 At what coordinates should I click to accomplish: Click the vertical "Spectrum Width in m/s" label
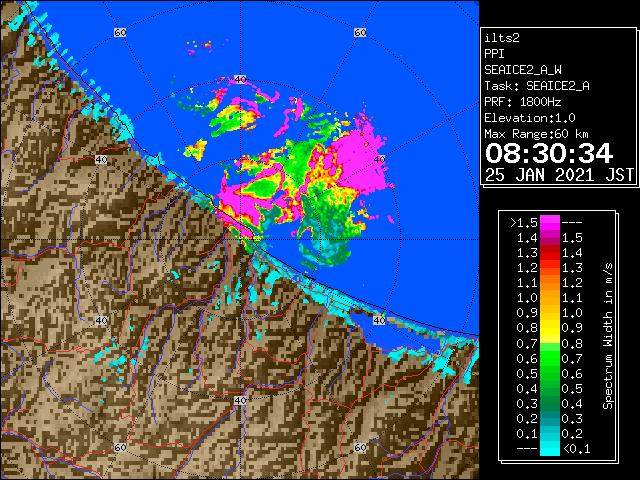coord(608,336)
